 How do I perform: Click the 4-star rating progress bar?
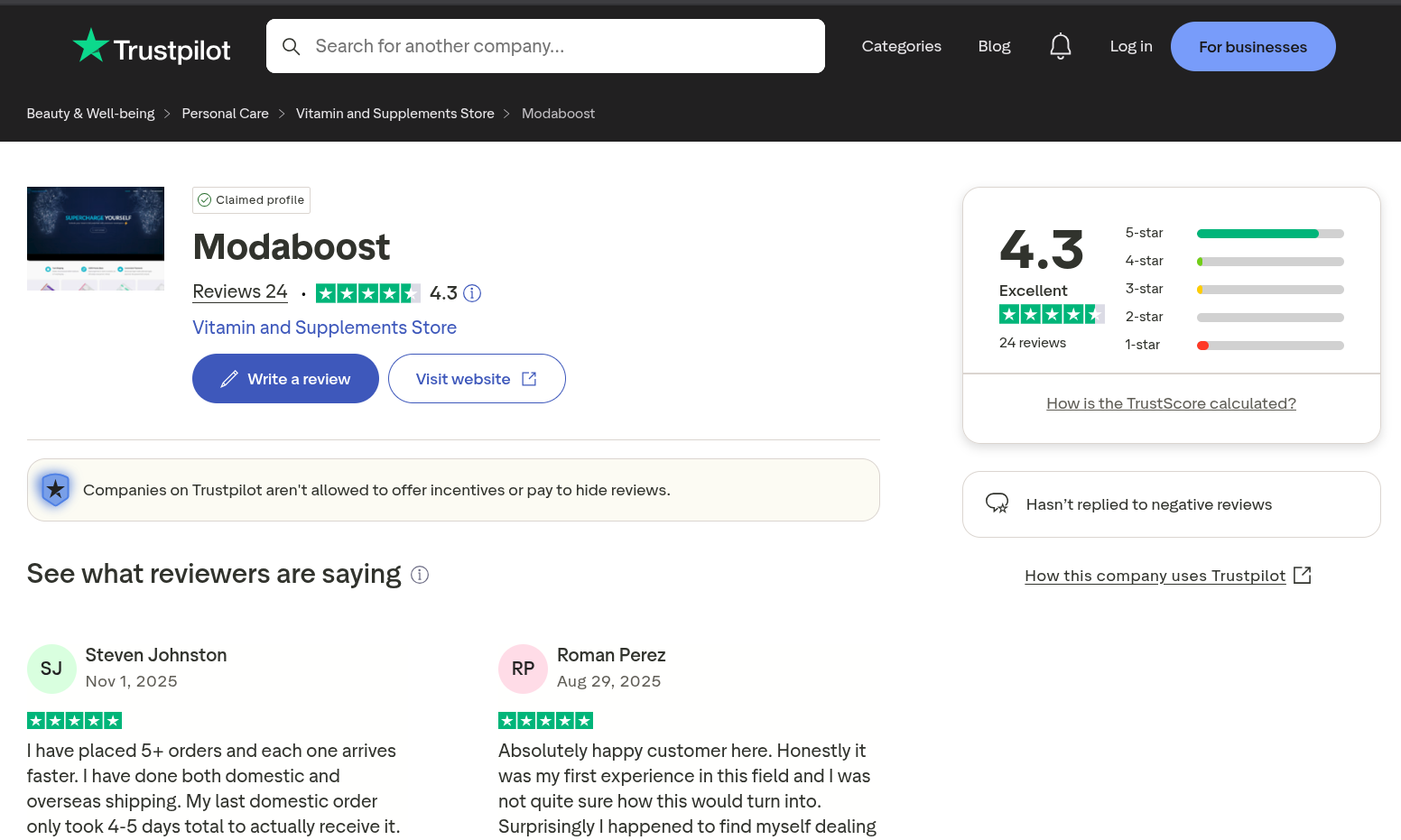[x=1270, y=261]
